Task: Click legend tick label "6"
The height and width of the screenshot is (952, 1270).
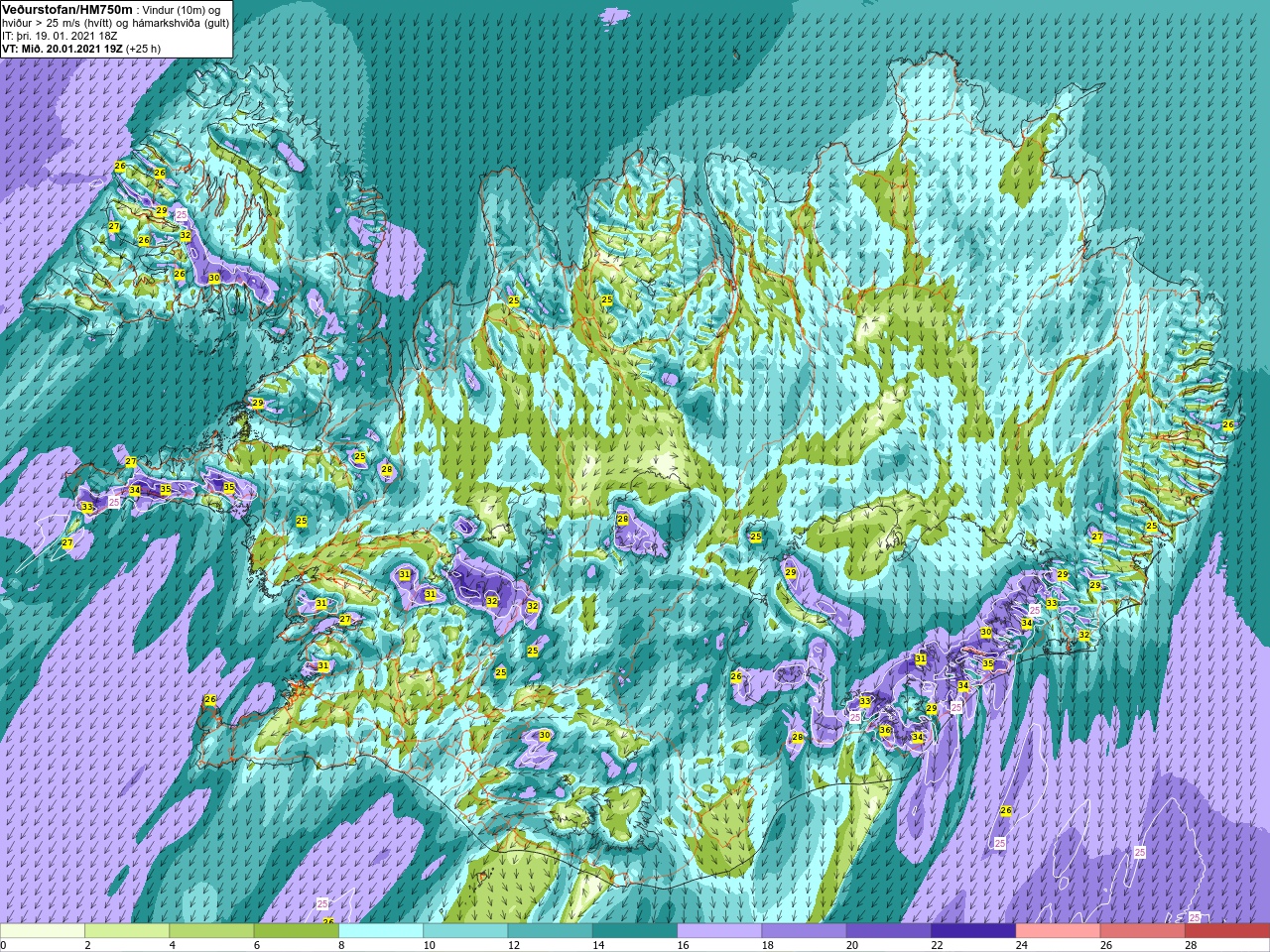Action: tap(257, 945)
